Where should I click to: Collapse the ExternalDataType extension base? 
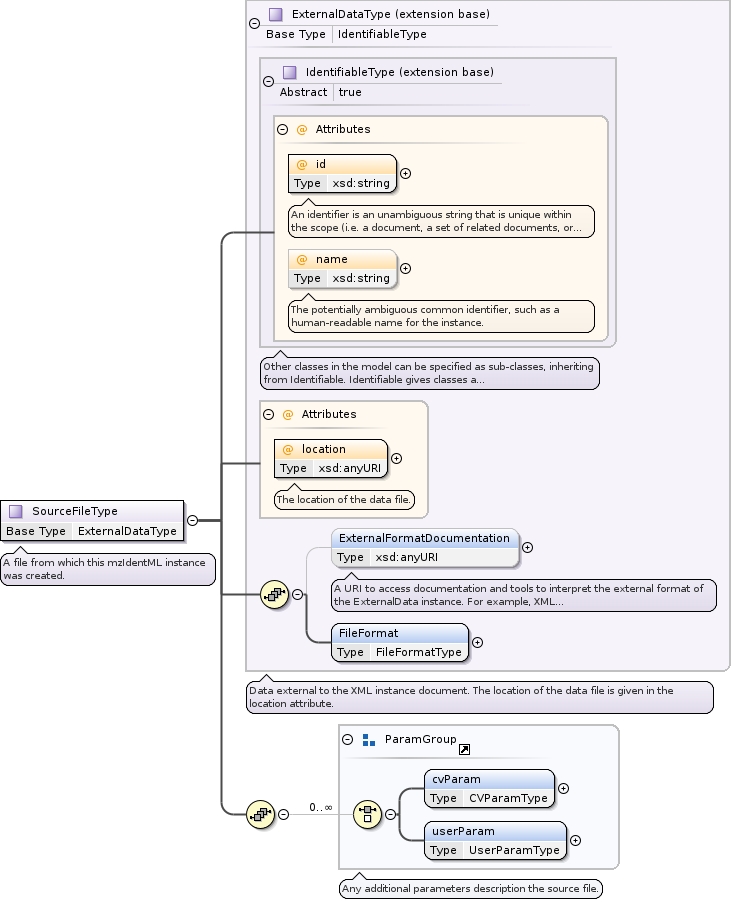click(254, 22)
